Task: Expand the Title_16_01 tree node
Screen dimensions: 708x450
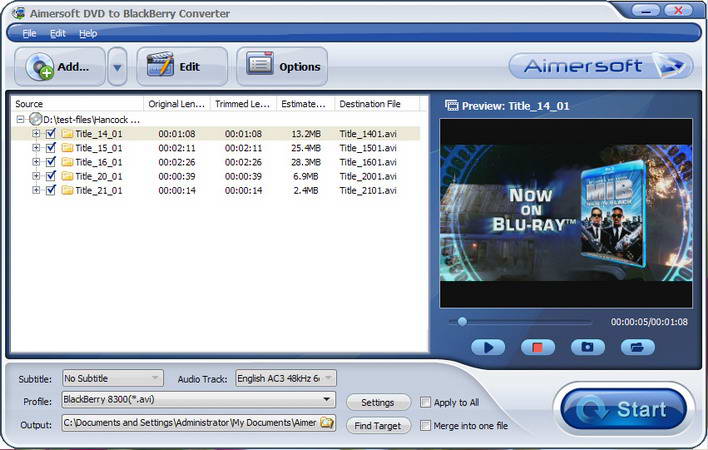Action: click(36, 162)
